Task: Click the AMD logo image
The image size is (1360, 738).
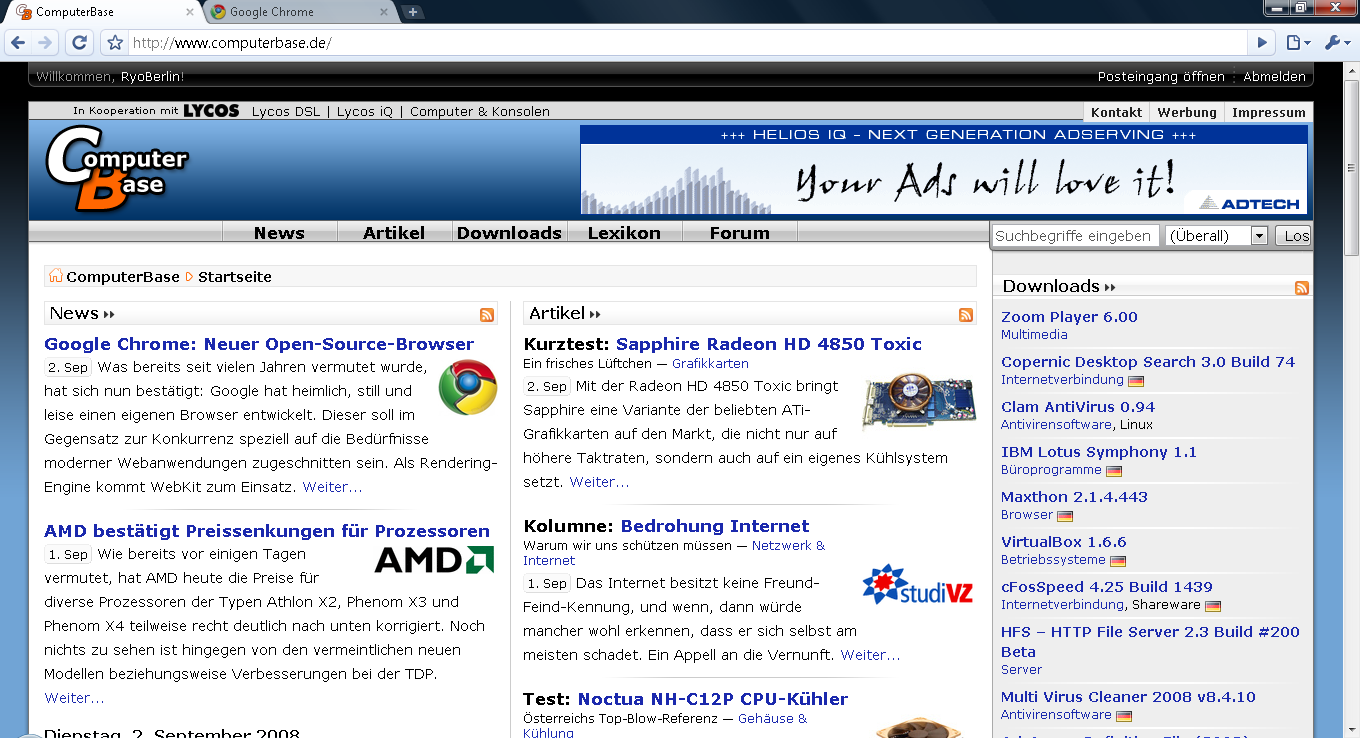Action: 434,560
